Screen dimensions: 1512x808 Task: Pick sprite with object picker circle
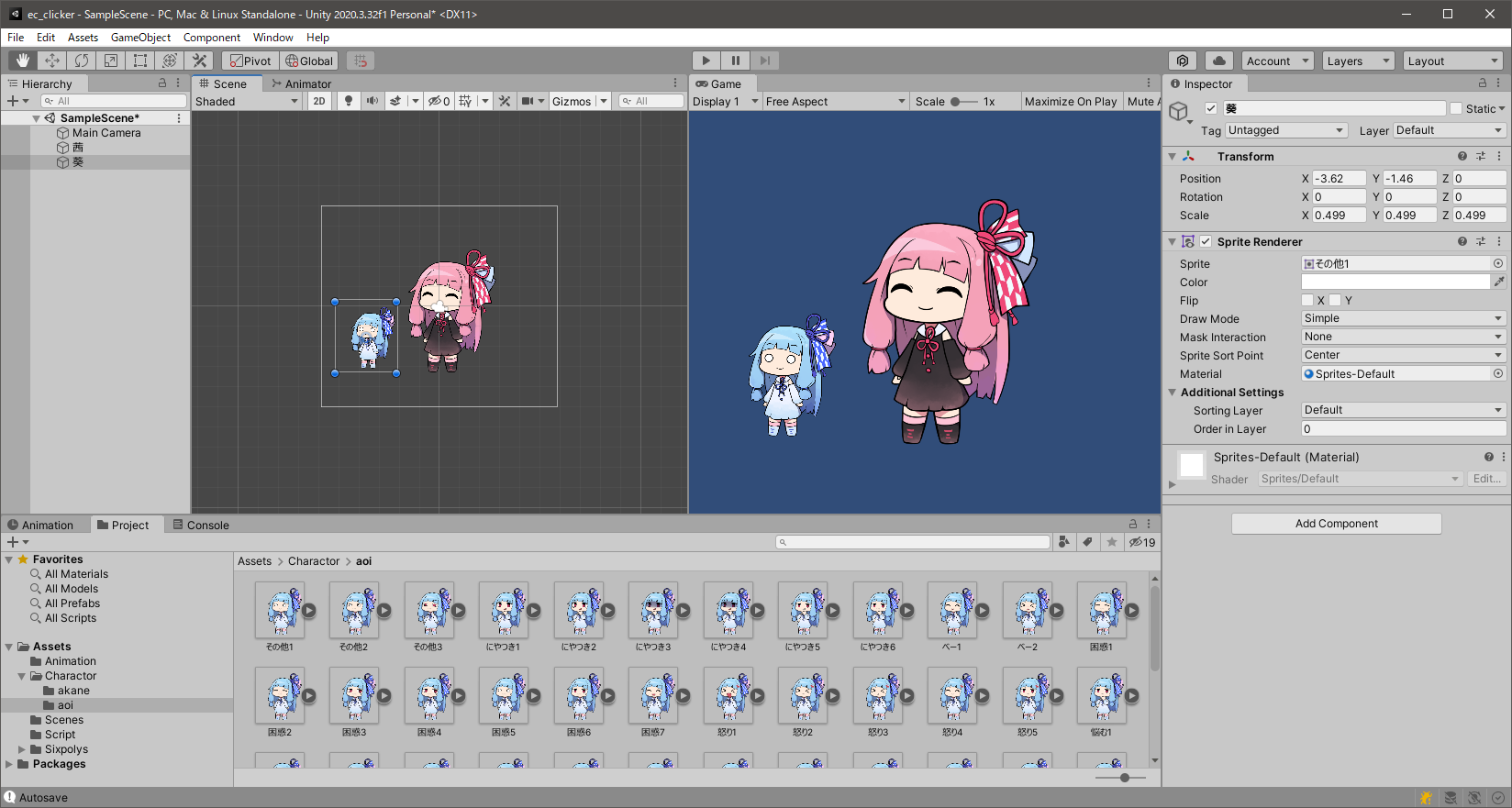pyautogui.click(x=1498, y=263)
